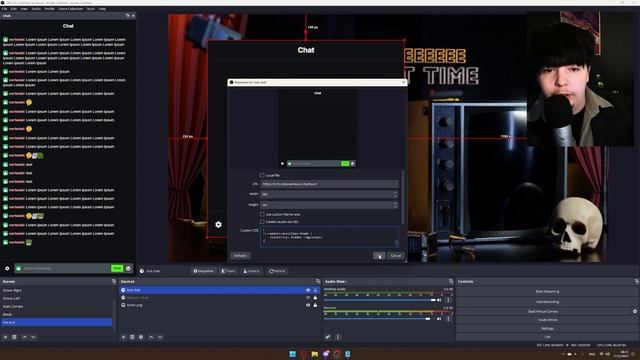Viewport: 640px width, 360px height.
Task: Mute Desktop Audio speaker icon
Action: [439, 300]
